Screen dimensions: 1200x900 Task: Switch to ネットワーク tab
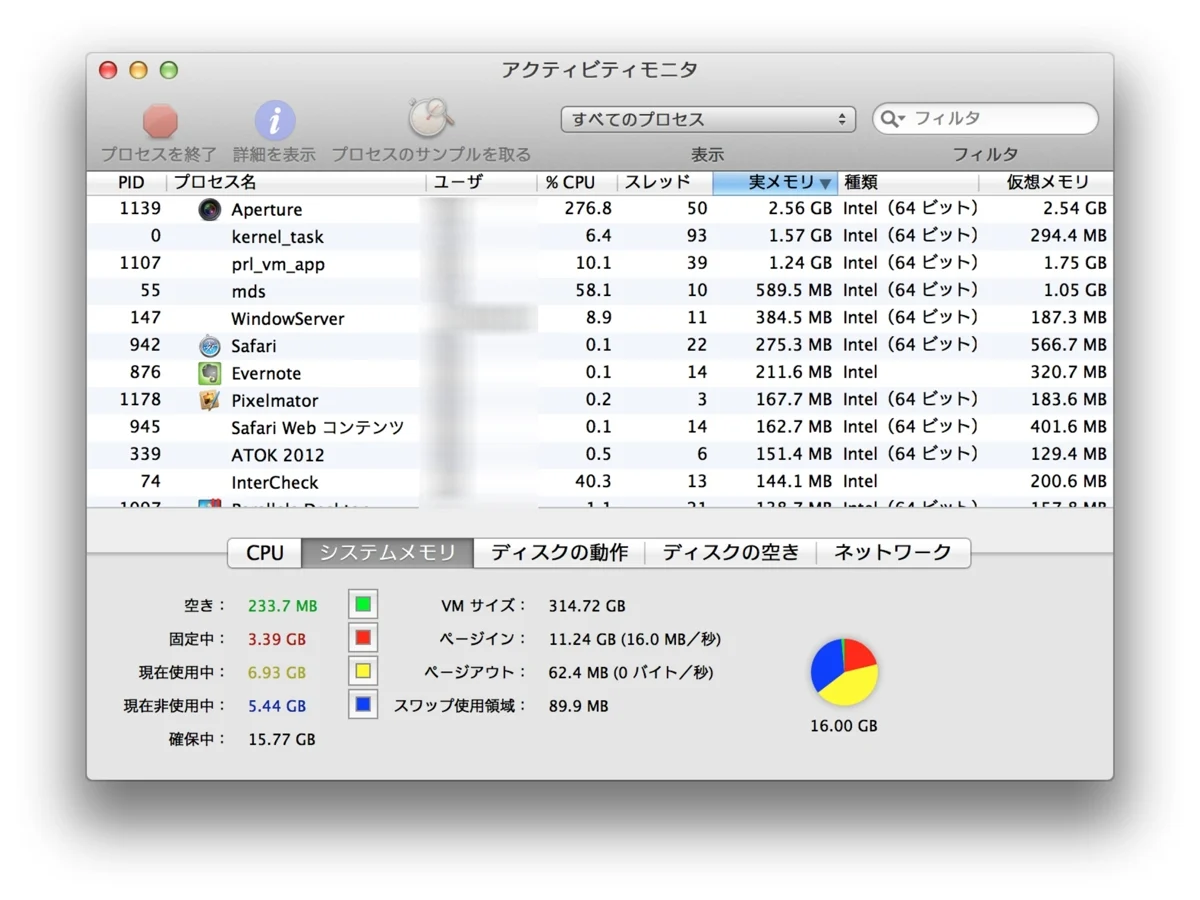893,553
